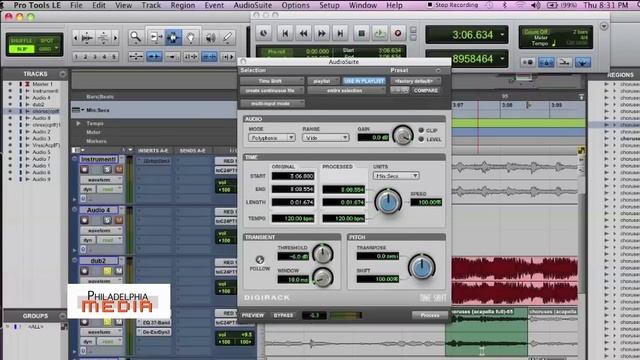This screenshot has height=360, width=640.
Task: Adjust the Transpose pitch knob
Action: [422, 267]
